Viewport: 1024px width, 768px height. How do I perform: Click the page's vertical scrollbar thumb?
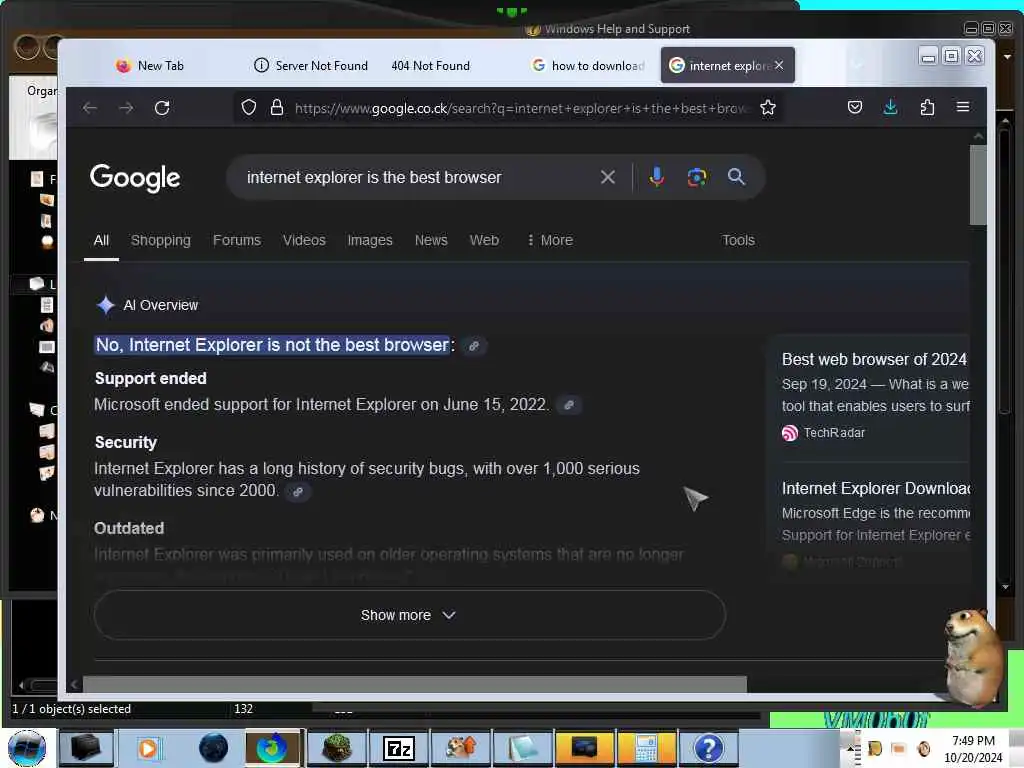(978, 185)
